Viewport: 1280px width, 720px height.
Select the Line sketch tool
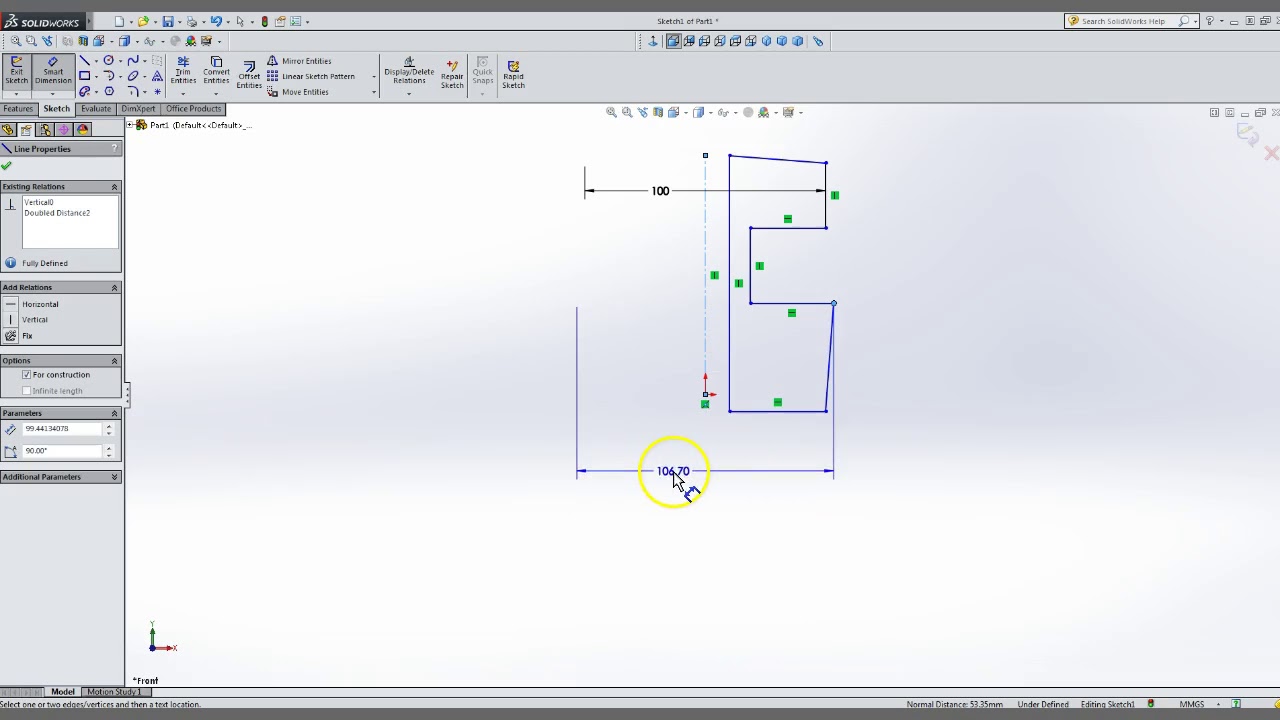(85, 61)
